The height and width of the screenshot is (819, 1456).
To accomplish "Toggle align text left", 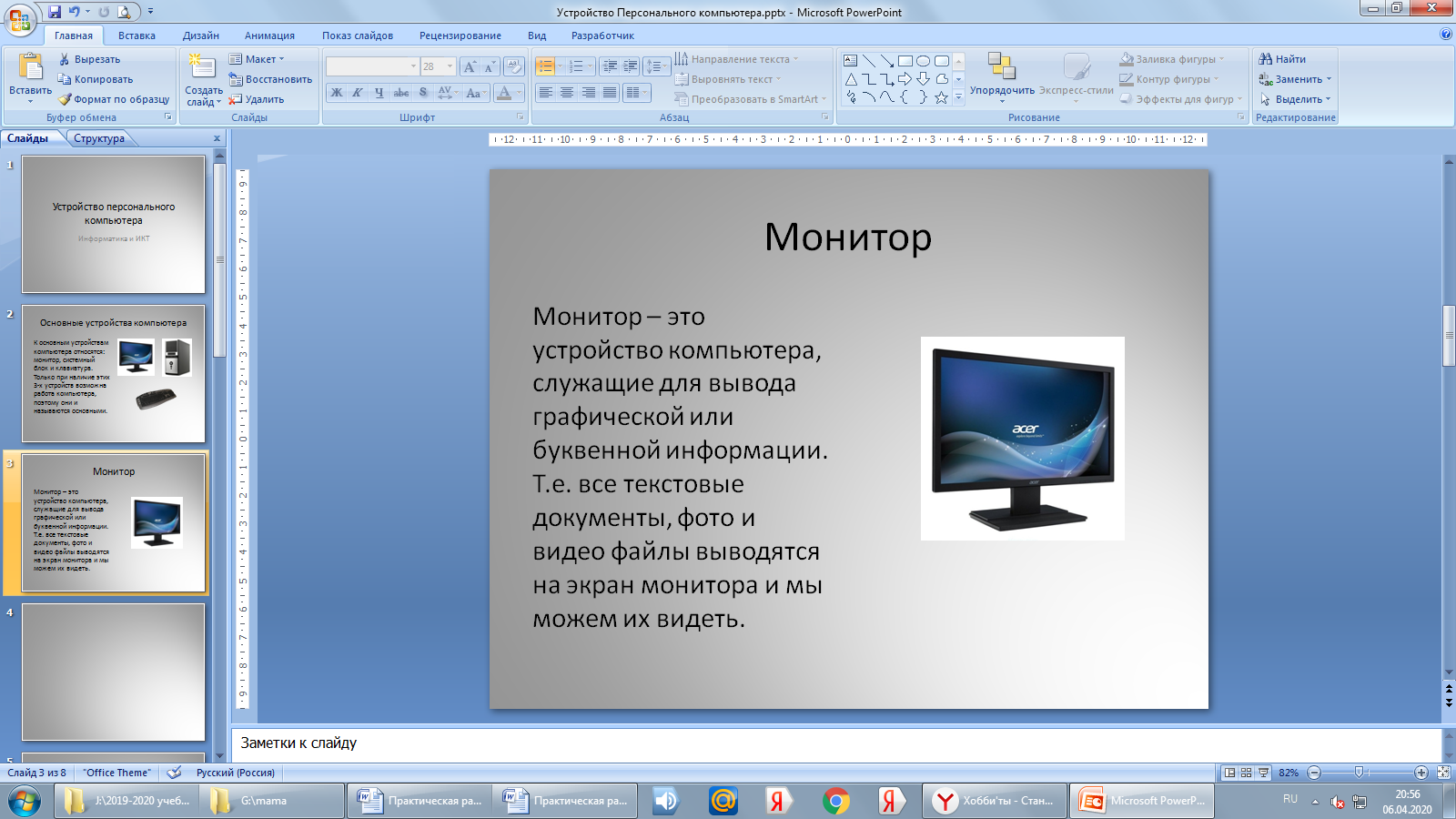I will click(x=545, y=93).
